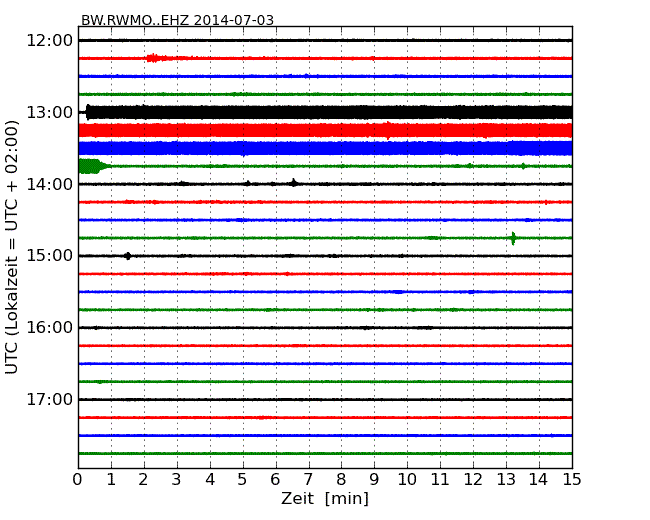The image size is (650, 520).
Task: Click the black spike on the 15:00 trace
Action: pos(128,256)
